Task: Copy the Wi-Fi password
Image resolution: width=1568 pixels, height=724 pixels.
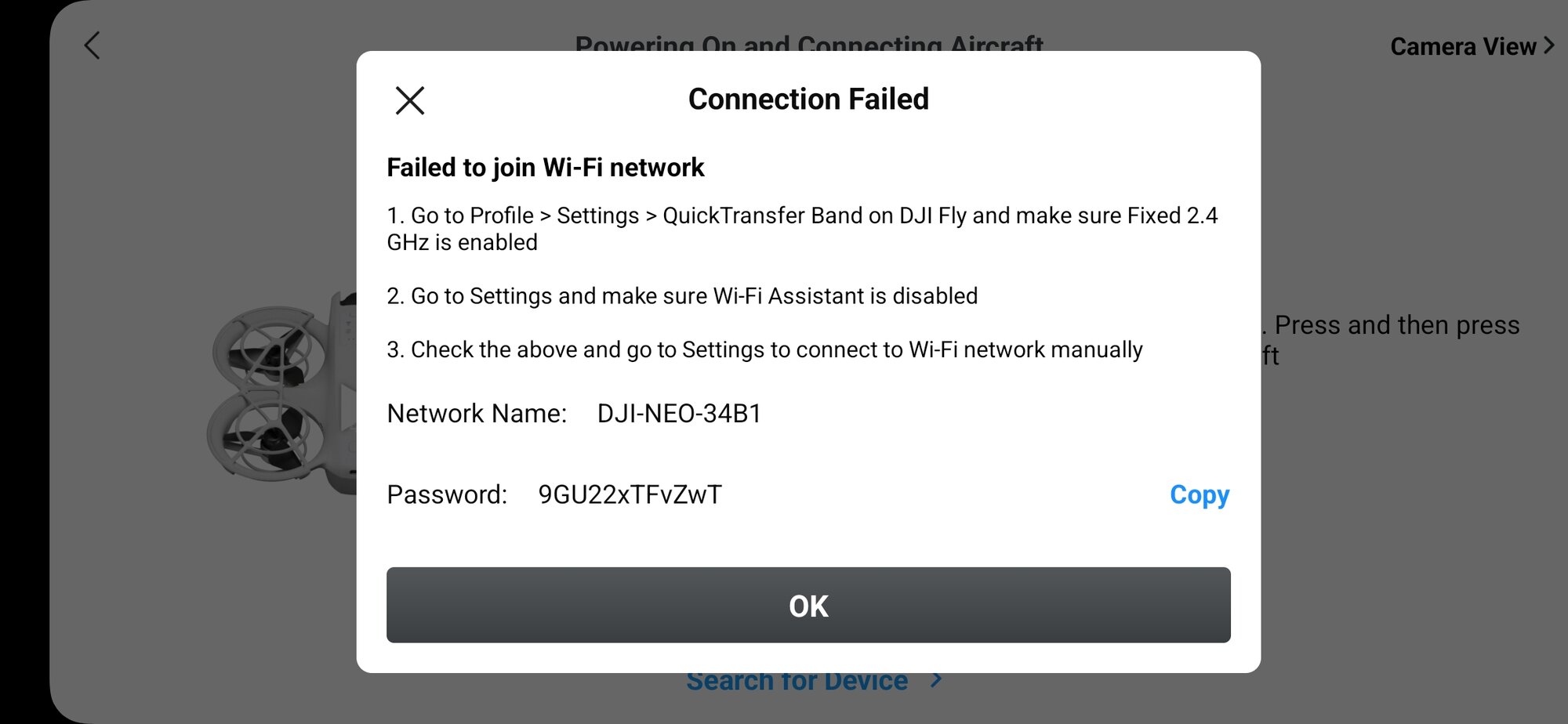Action: [x=1199, y=495]
